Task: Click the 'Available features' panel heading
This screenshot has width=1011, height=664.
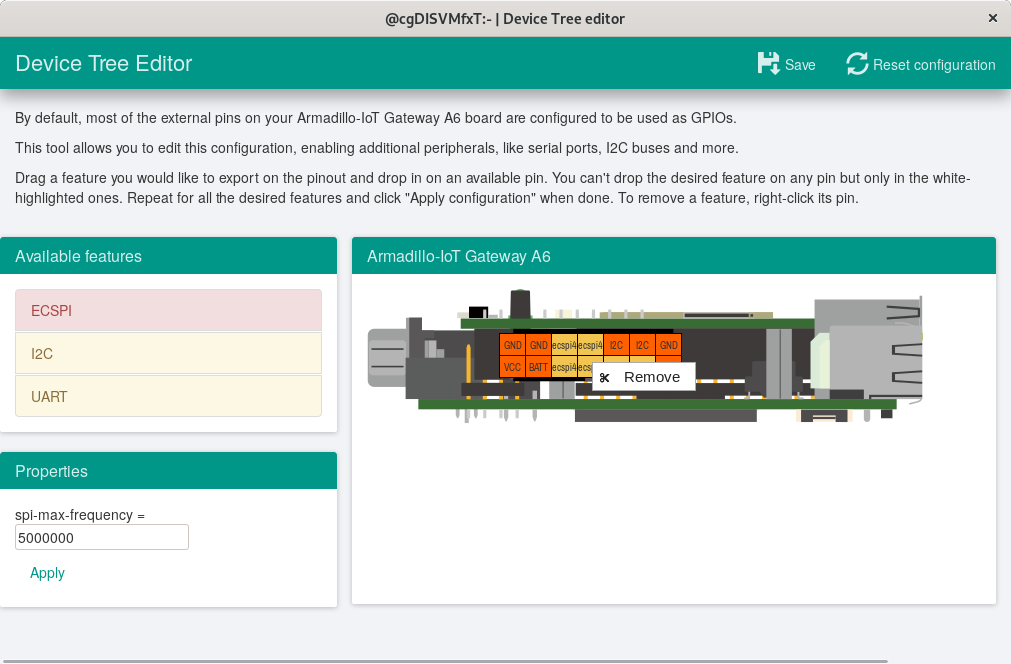Action: 78,256
